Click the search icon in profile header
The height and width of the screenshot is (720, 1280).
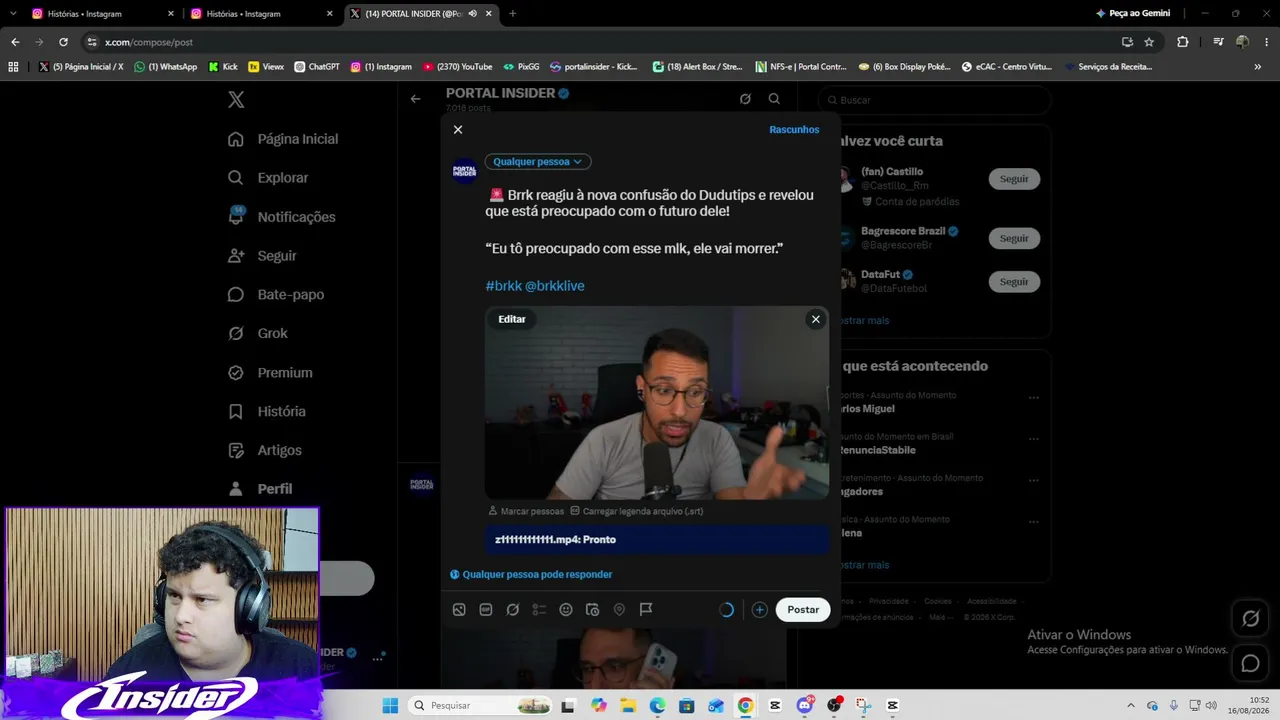[x=774, y=99]
